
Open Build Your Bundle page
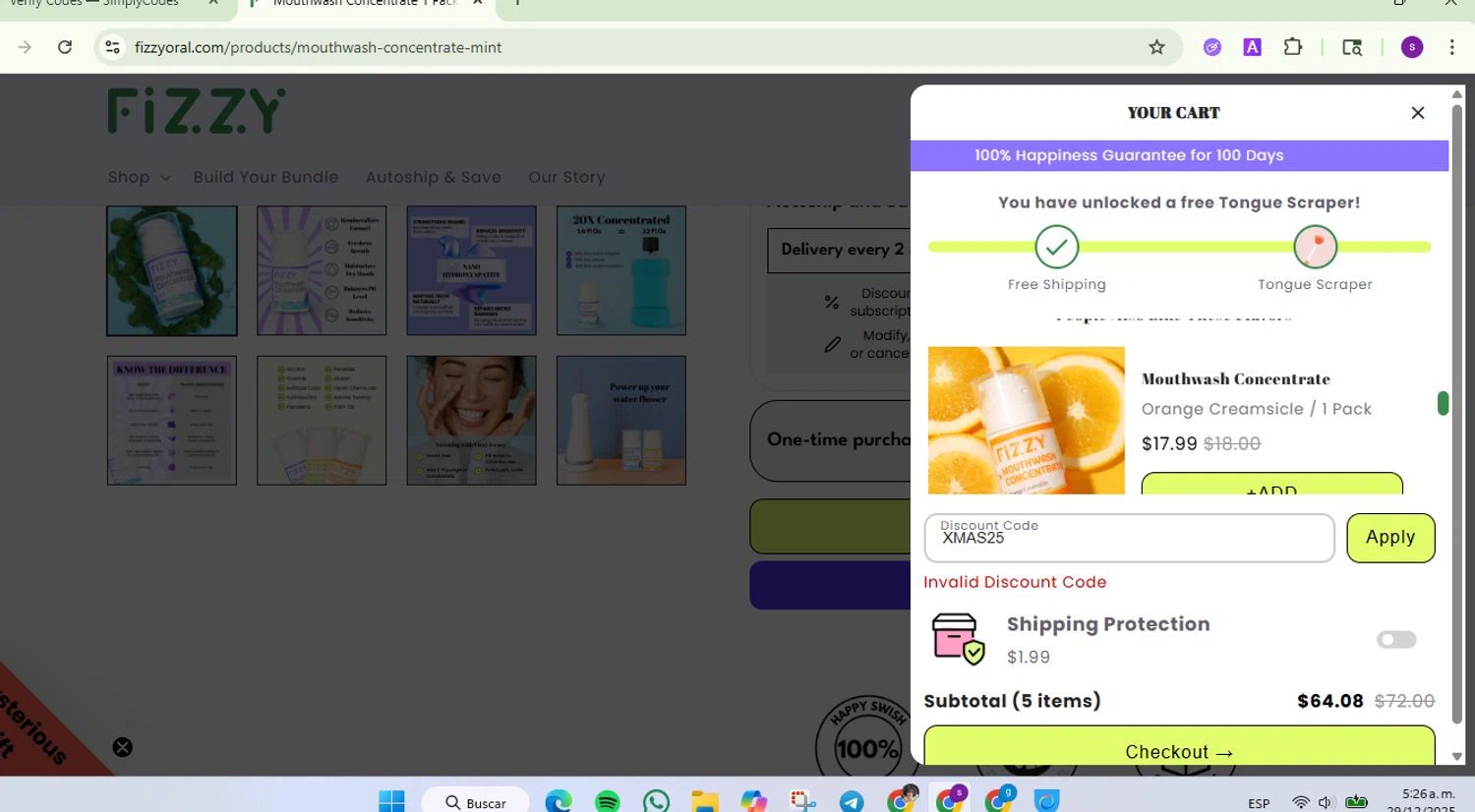click(x=265, y=177)
